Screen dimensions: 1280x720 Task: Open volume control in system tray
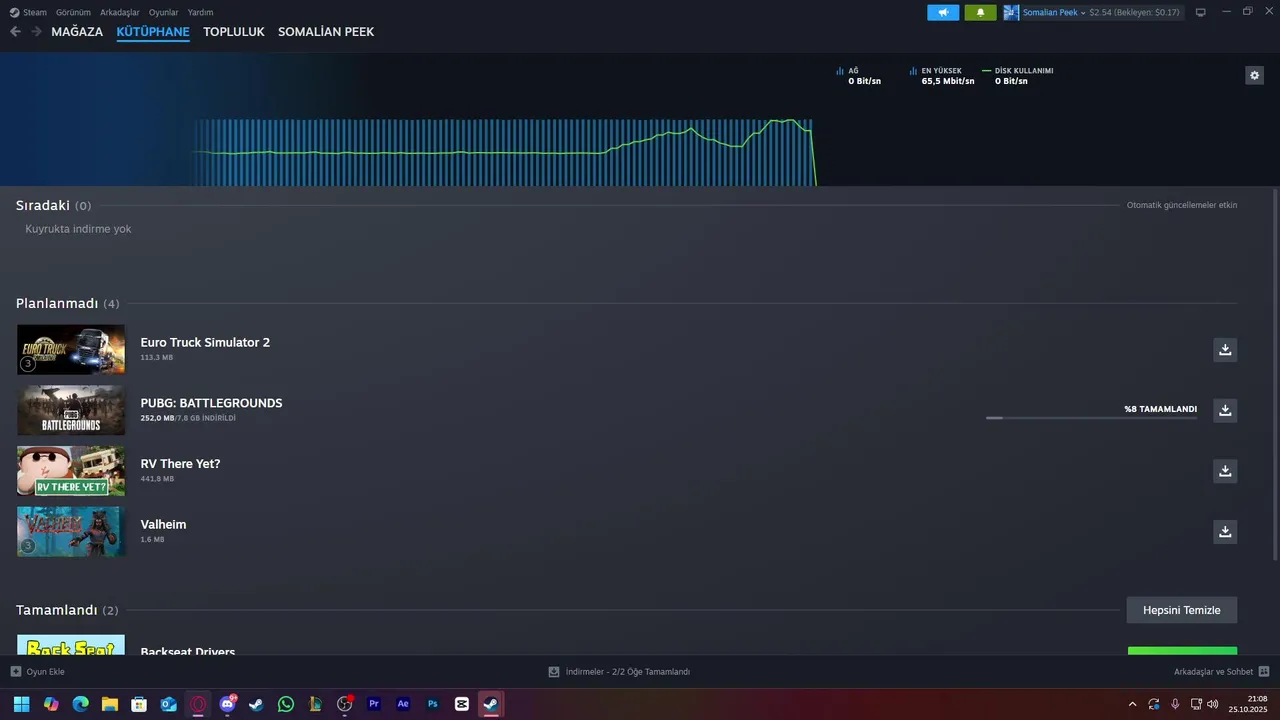point(1213,704)
